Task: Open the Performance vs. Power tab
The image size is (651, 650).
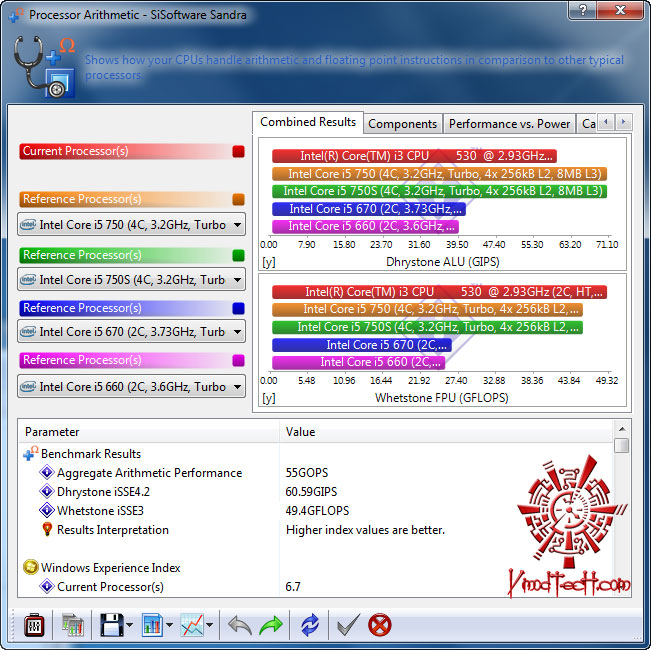Action: pos(509,124)
